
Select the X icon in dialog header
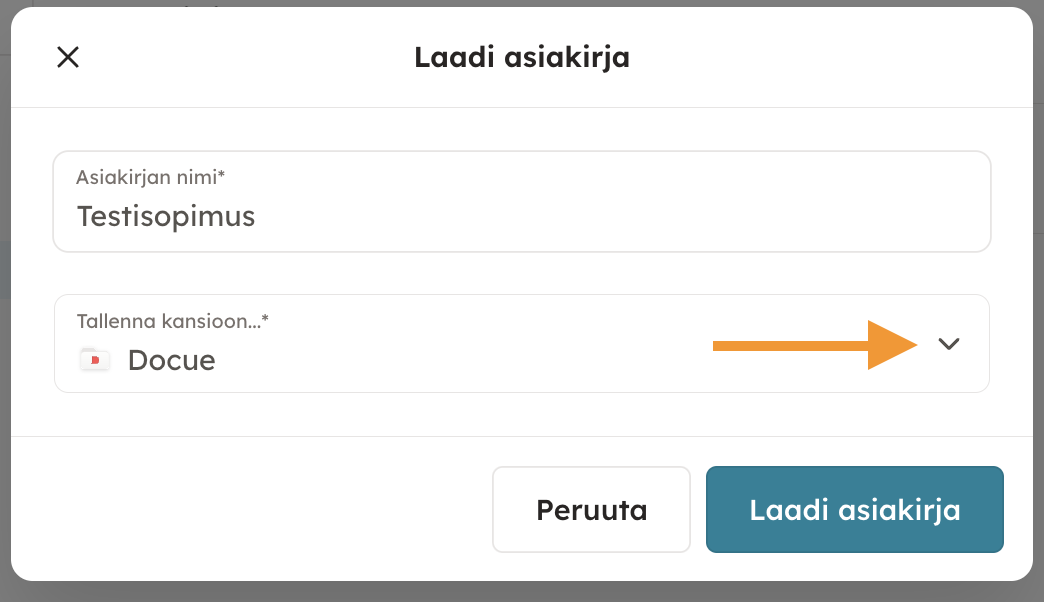(67, 57)
